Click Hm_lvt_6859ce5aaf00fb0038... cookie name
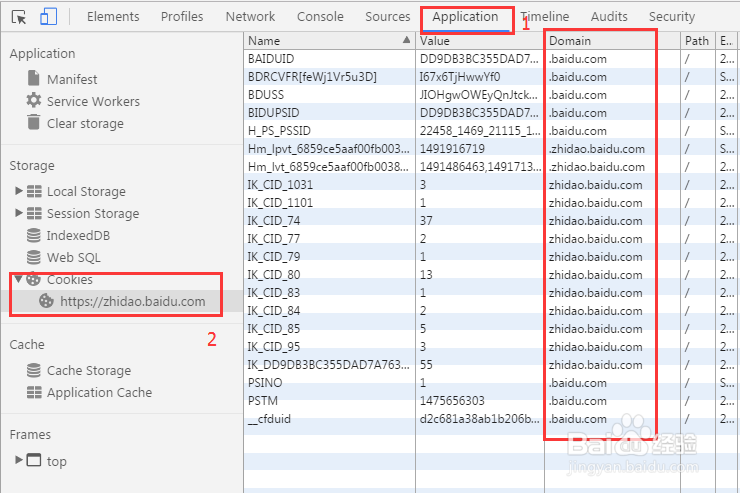The height and width of the screenshot is (493, 740). click(328, 167)
